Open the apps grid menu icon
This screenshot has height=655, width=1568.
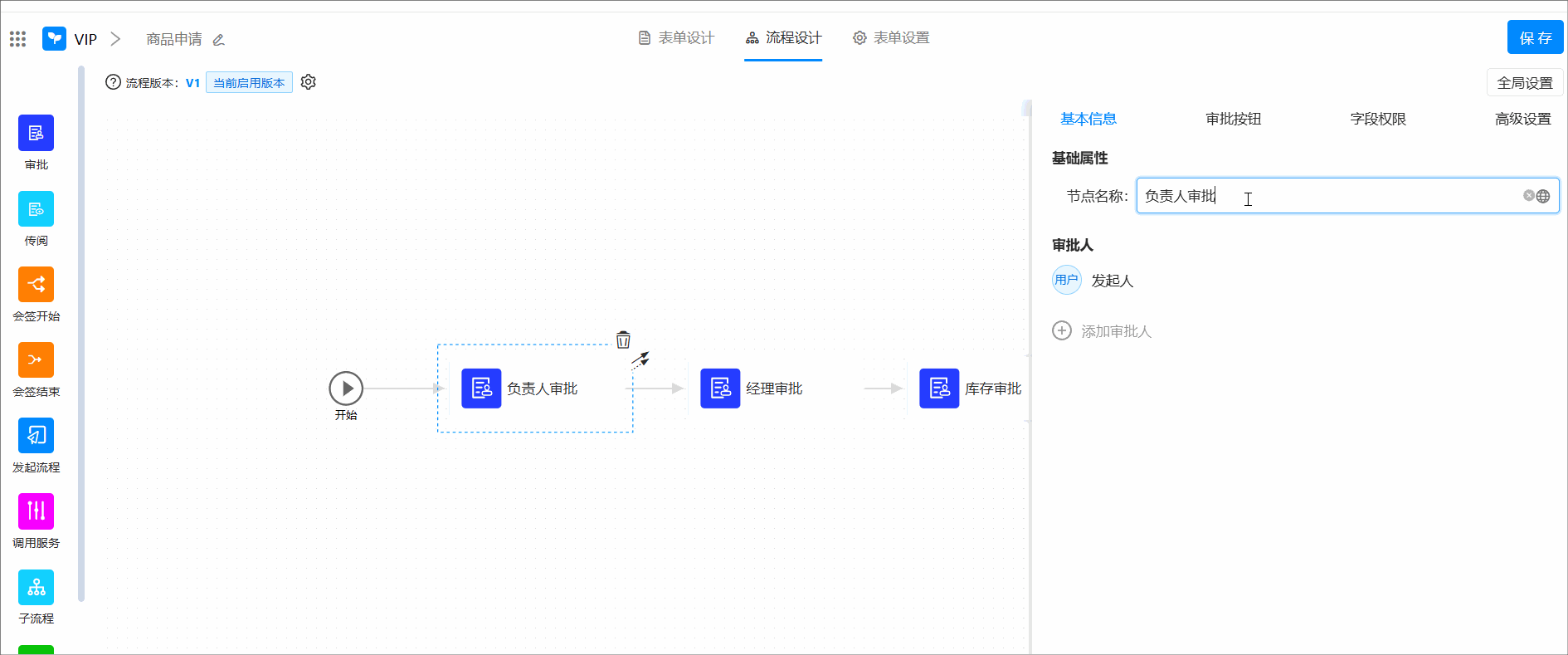click(x=17, y=39)
